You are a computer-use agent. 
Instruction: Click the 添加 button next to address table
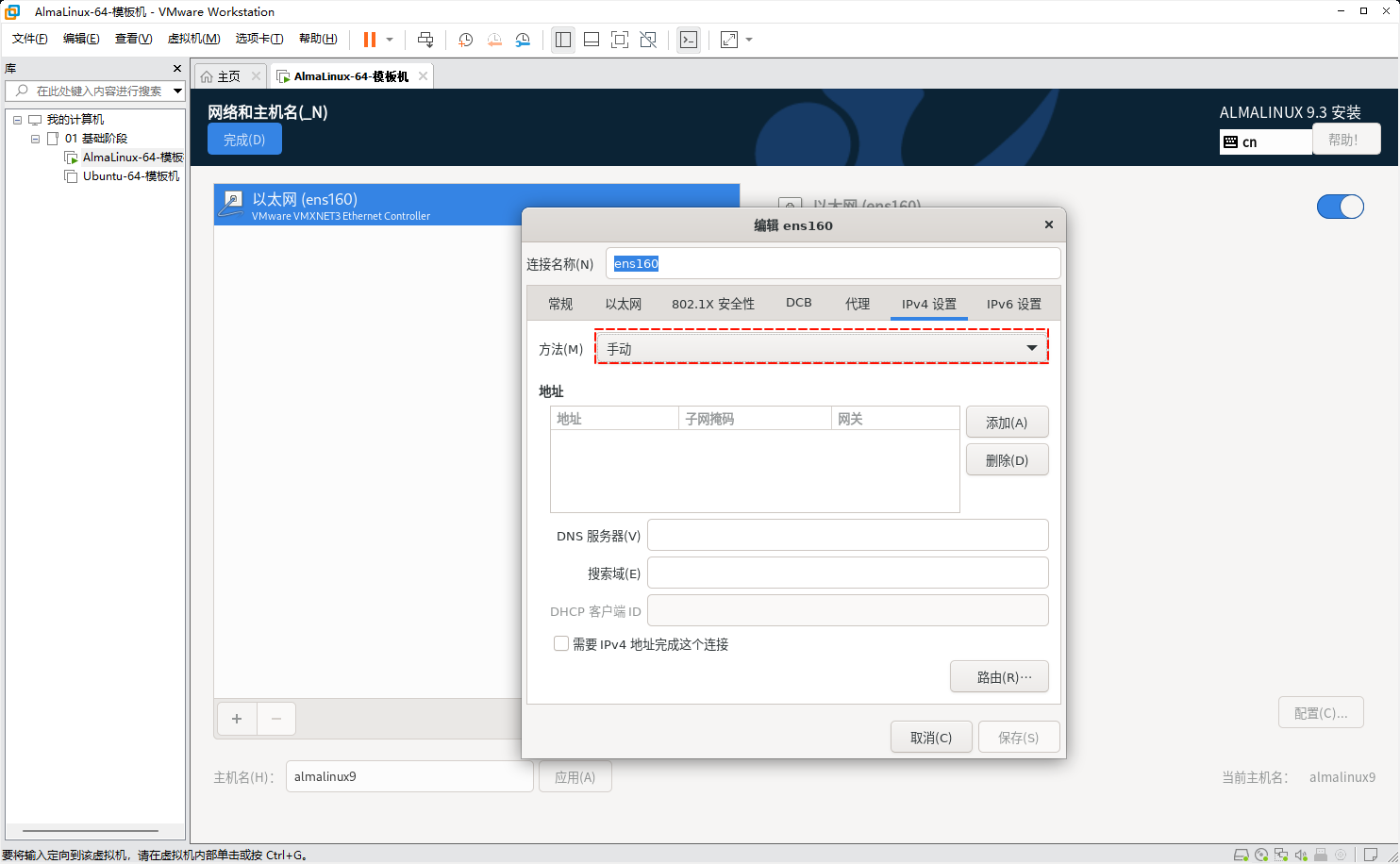(1007, 422)
